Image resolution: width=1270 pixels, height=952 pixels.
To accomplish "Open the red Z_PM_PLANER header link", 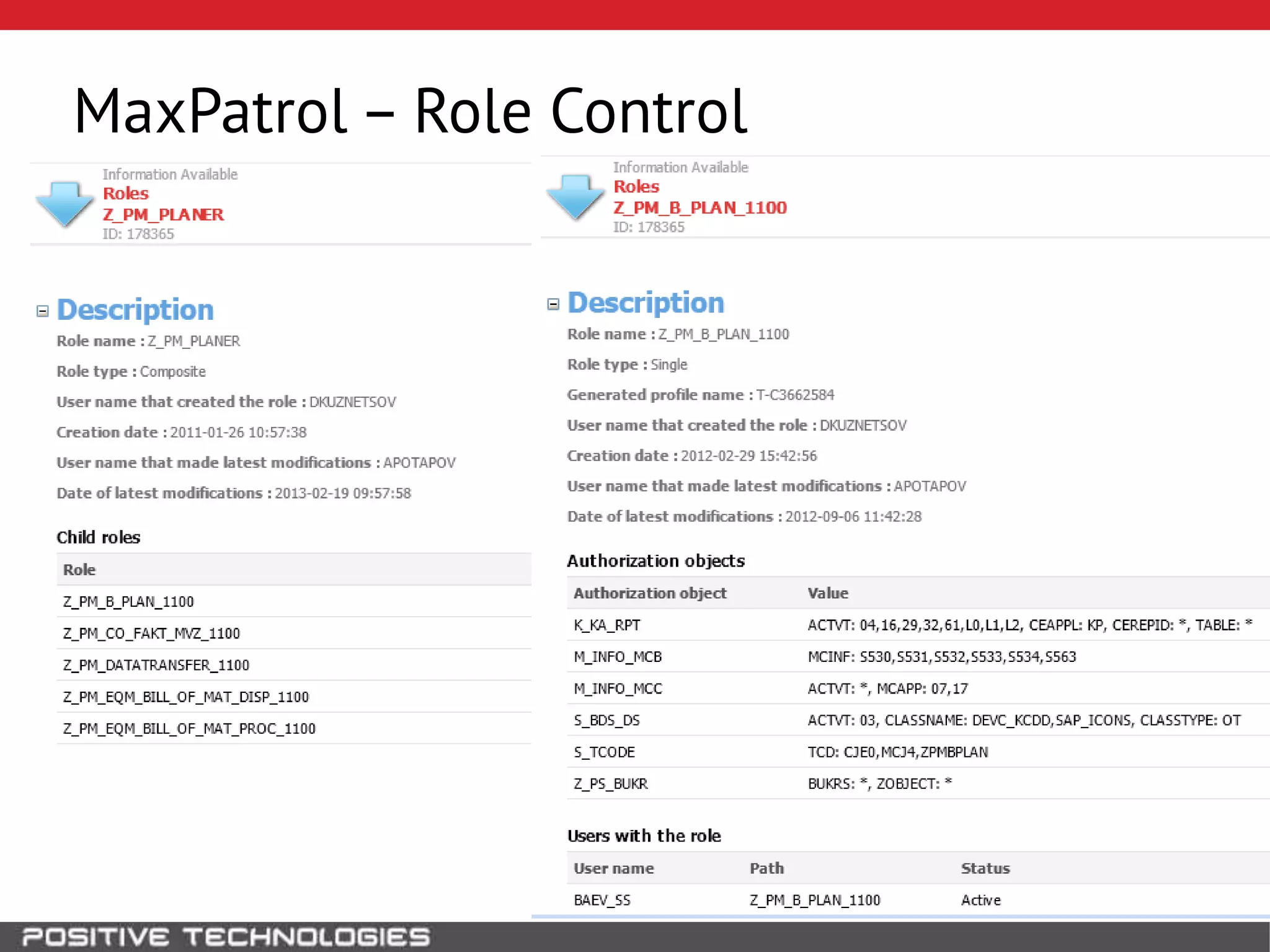I will [163, 214].
